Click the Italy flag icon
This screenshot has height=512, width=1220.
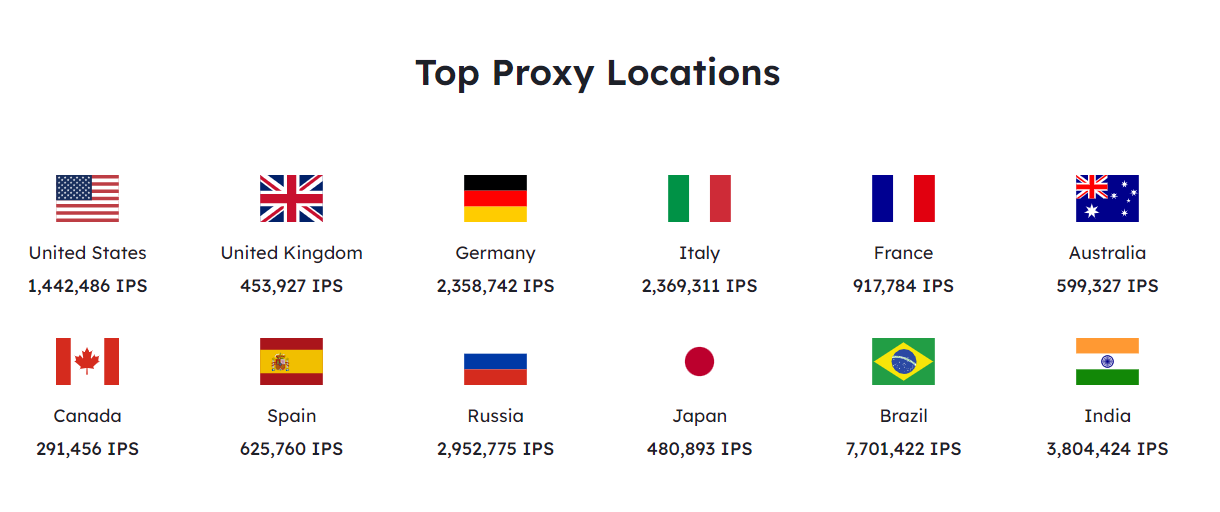[699, 198]
